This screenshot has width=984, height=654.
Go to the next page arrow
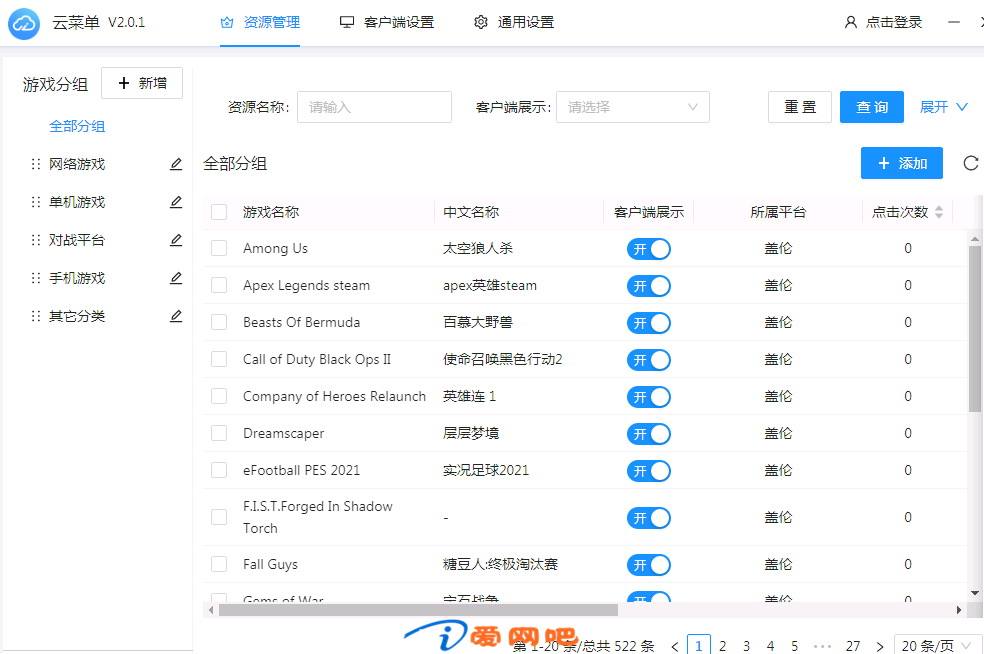click(880, 646)
